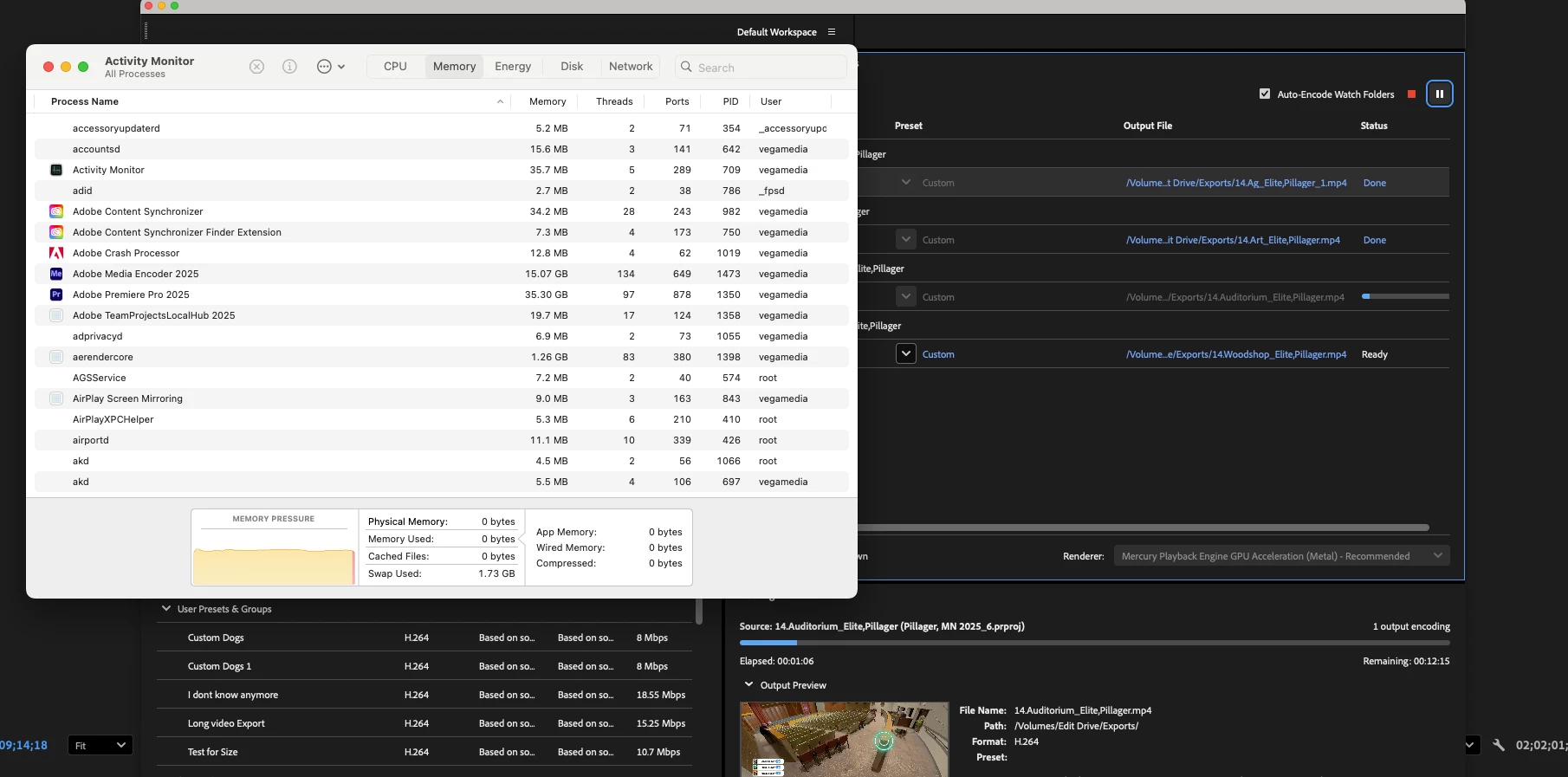Screen dimensions: 1568x777
Task: Open the Renderer dropdown
Action: (x=1282, y=556)
